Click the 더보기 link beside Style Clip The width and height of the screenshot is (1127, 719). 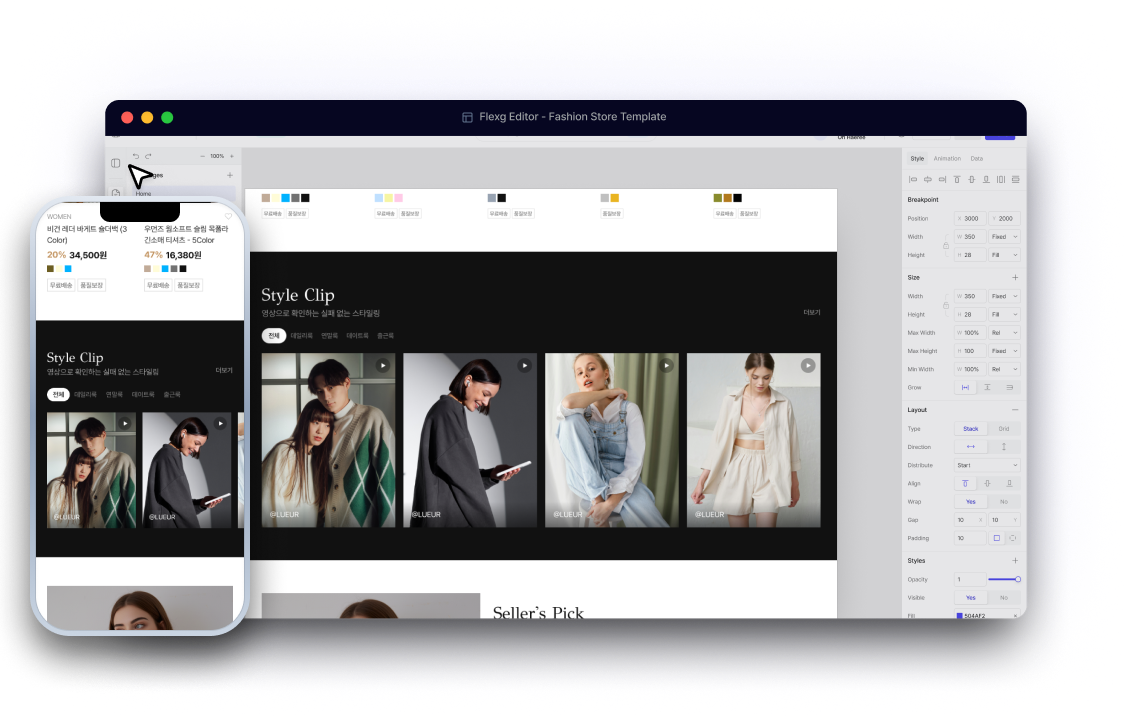coord(811,311)
